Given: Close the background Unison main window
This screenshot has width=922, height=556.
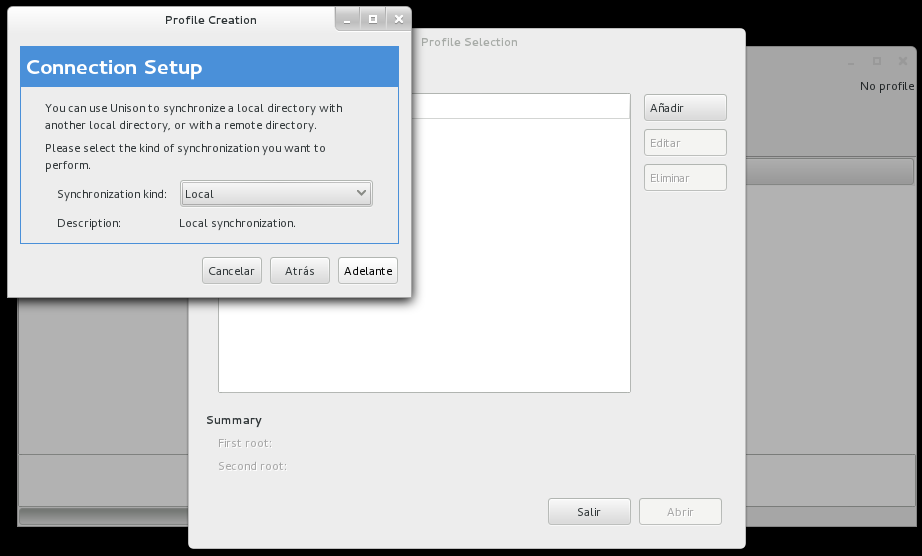Looking at the screenshot, I should [x=903, y=61].
